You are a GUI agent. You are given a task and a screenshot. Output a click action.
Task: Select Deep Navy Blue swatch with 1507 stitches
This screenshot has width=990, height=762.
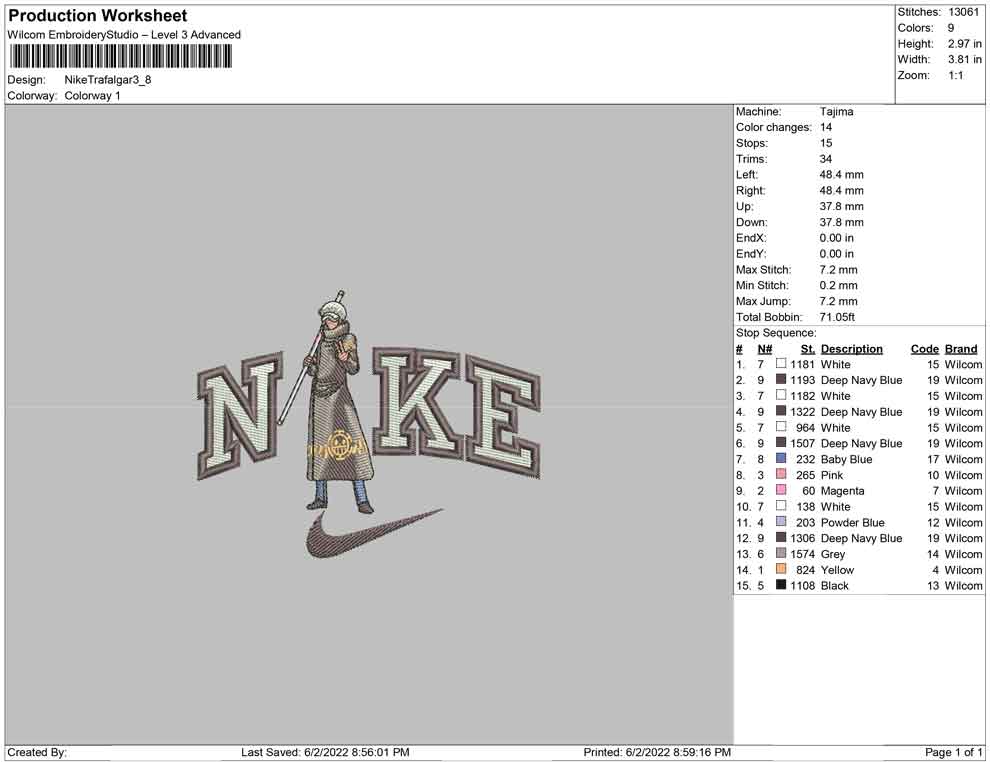tap(781, 443)
